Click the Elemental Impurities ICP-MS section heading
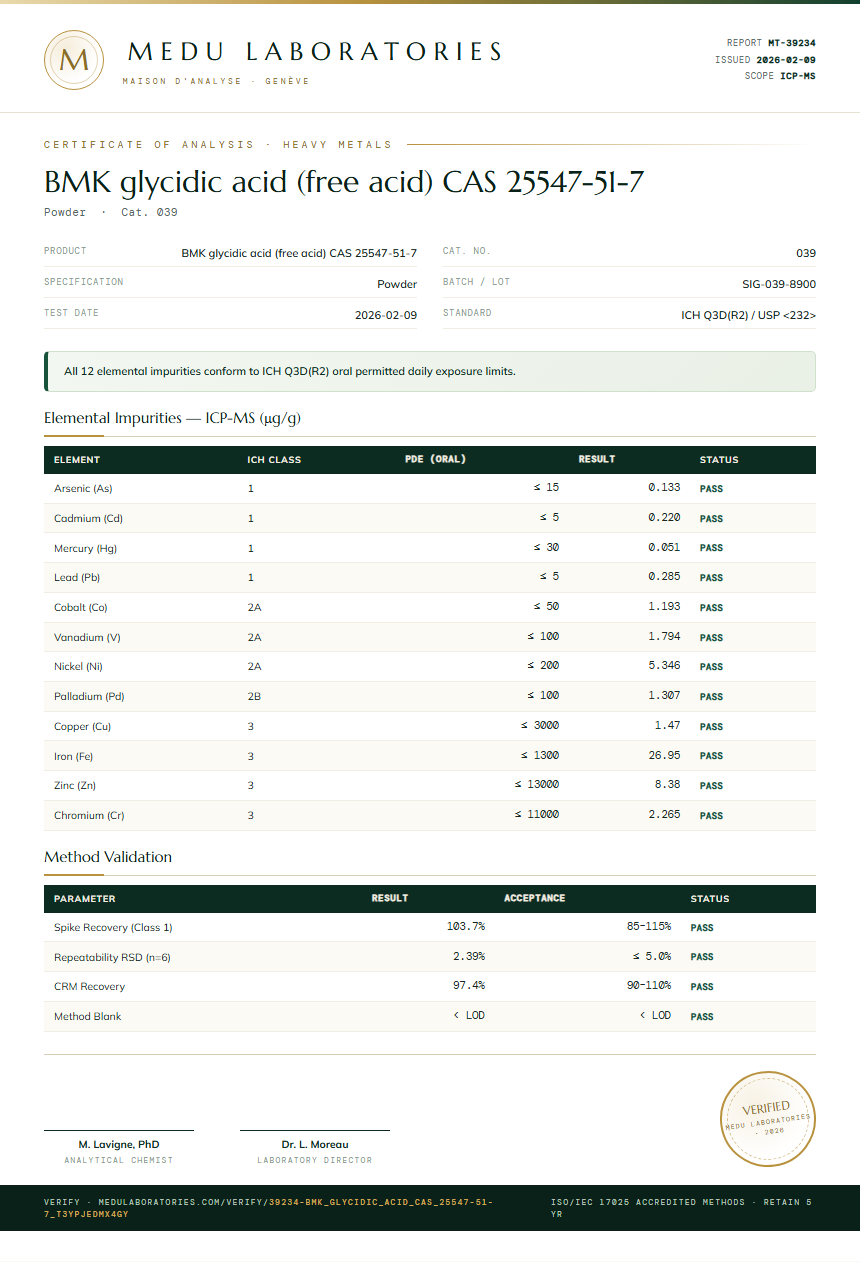Screen dimensions: 860x1262 click(x=172, y=418)
